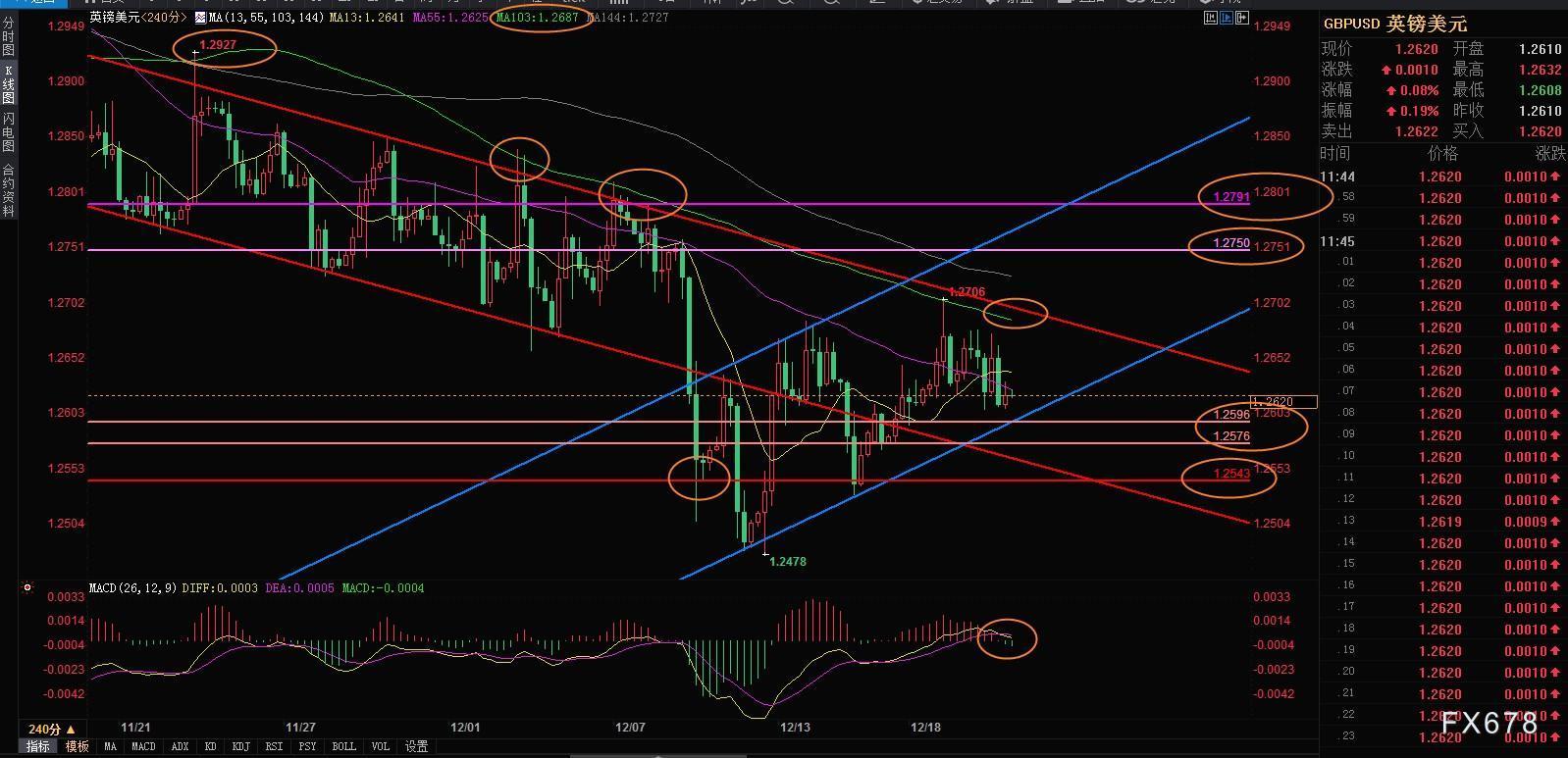
Task: Select the MACD indicator button
Action: 143,746
